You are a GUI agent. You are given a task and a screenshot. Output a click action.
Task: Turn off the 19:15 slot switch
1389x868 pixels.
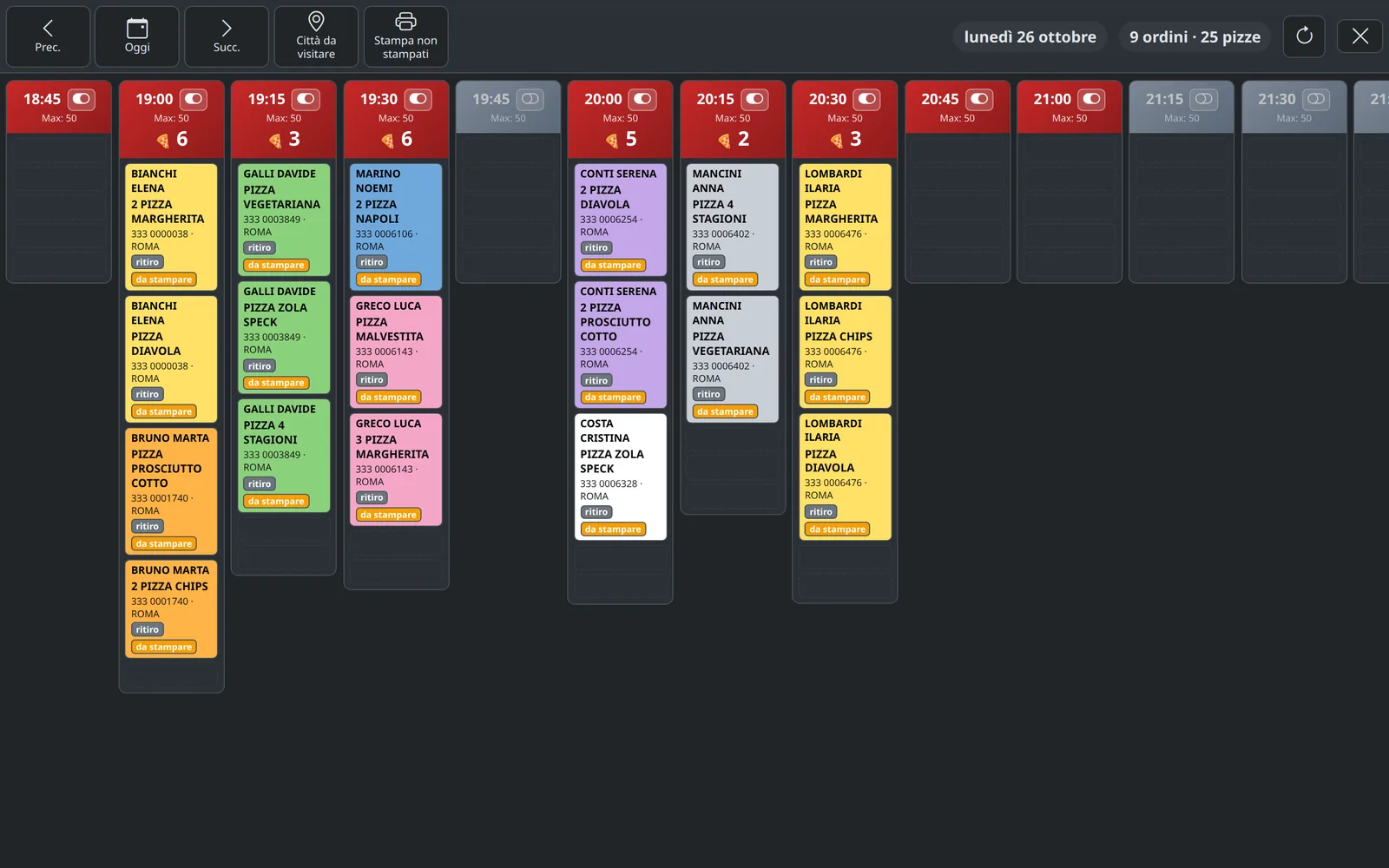(x=306, y=99)
